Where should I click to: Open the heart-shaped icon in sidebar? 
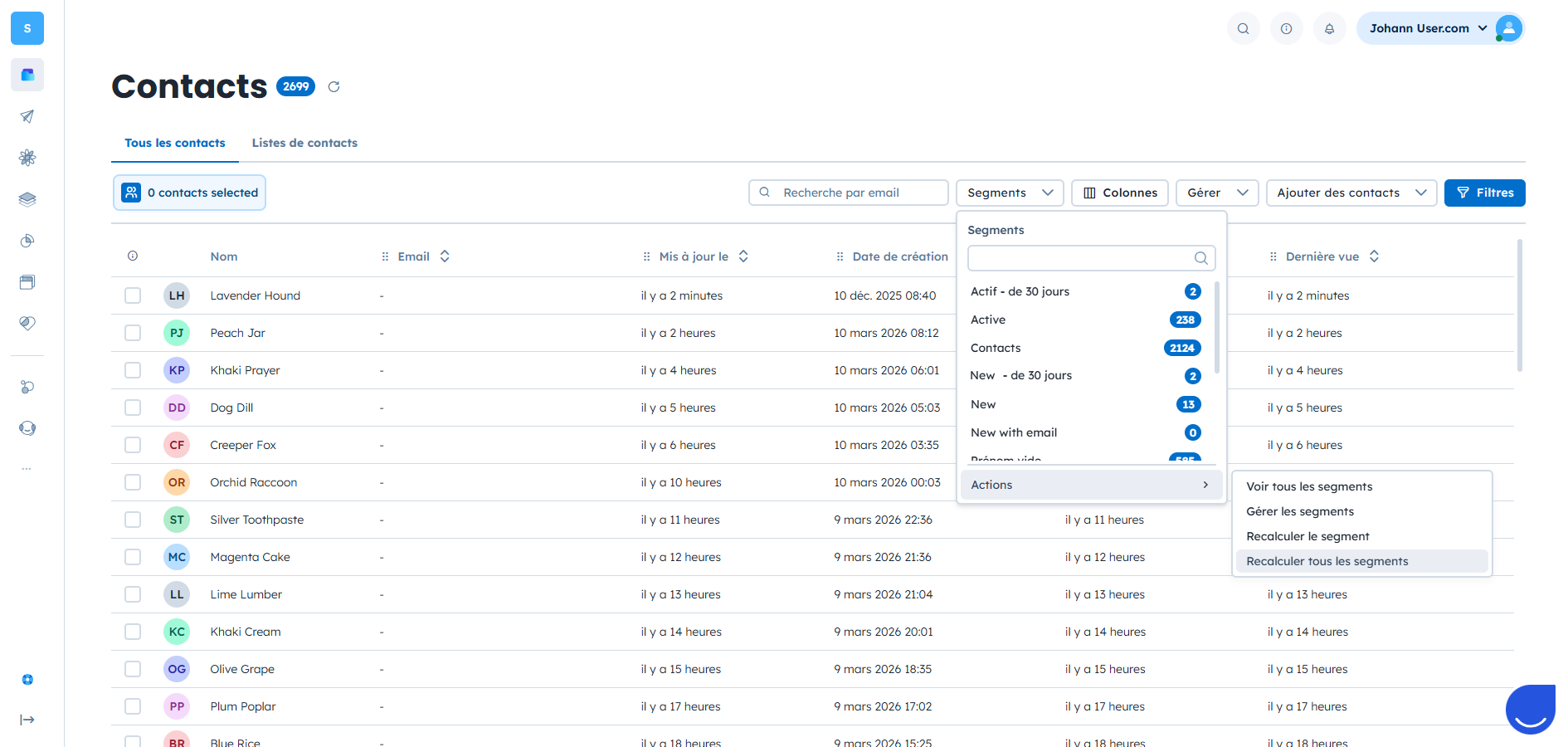27,323
